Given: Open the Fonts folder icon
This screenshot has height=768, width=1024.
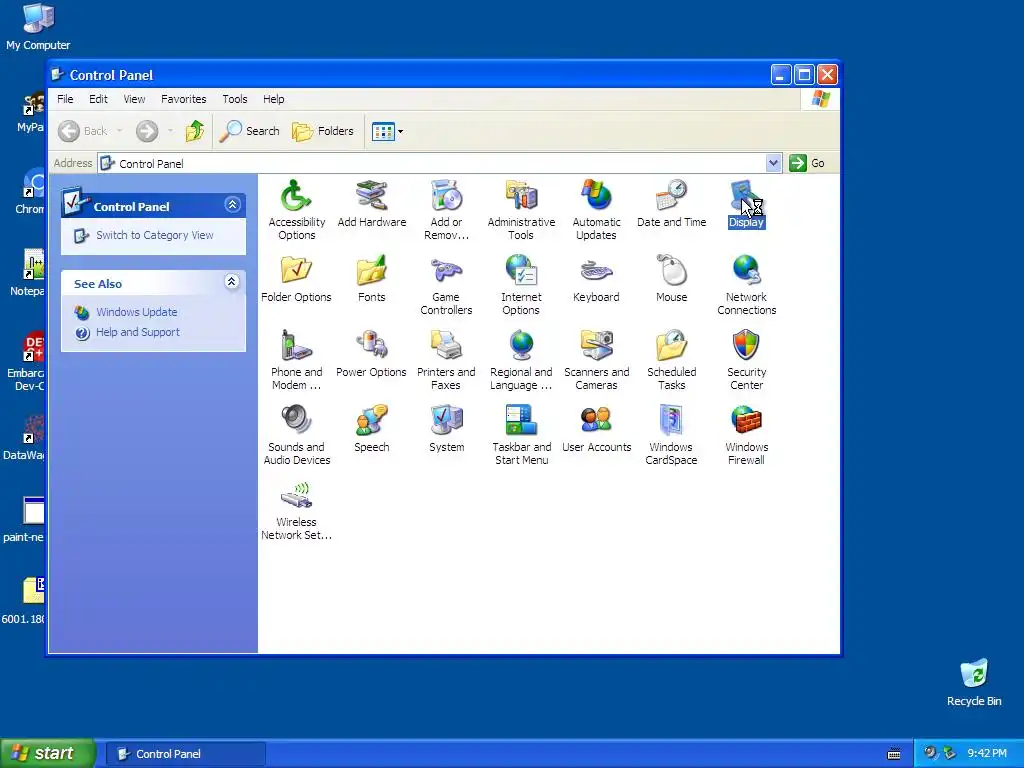Looking at the screenshot, I should tap(372, 279).
